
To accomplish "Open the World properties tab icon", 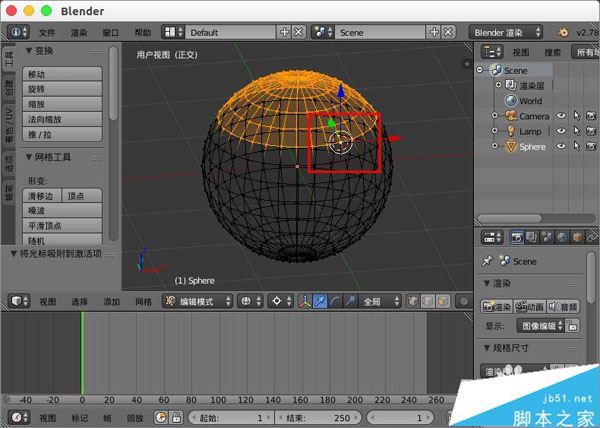I will [x=562, y=238].
